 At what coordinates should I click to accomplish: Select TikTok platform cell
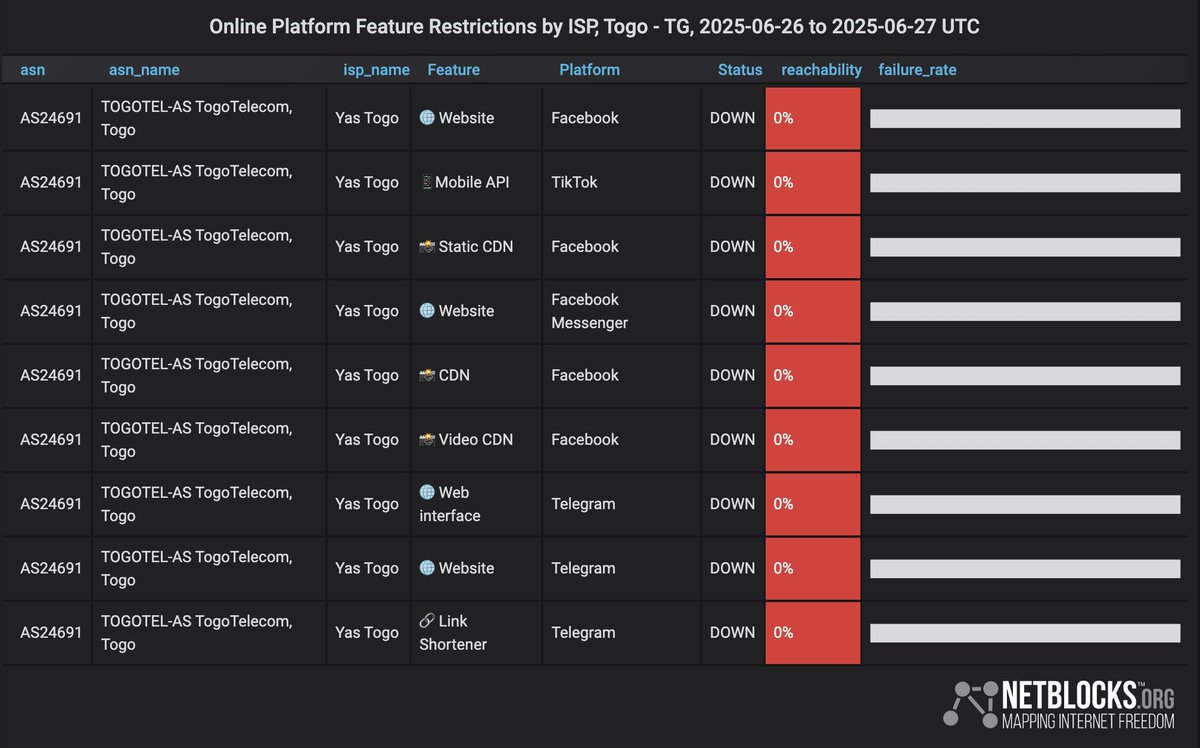tap(622, 182)
